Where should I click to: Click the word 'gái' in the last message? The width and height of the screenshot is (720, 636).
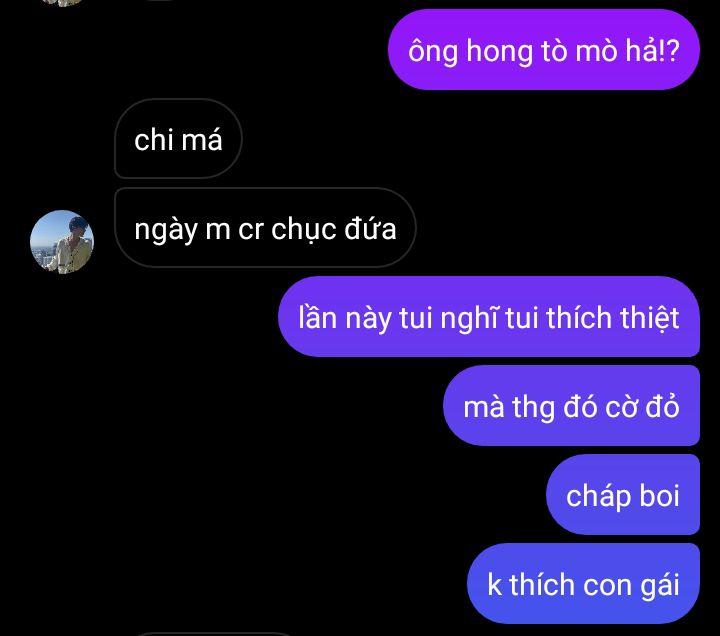[660, 585]
